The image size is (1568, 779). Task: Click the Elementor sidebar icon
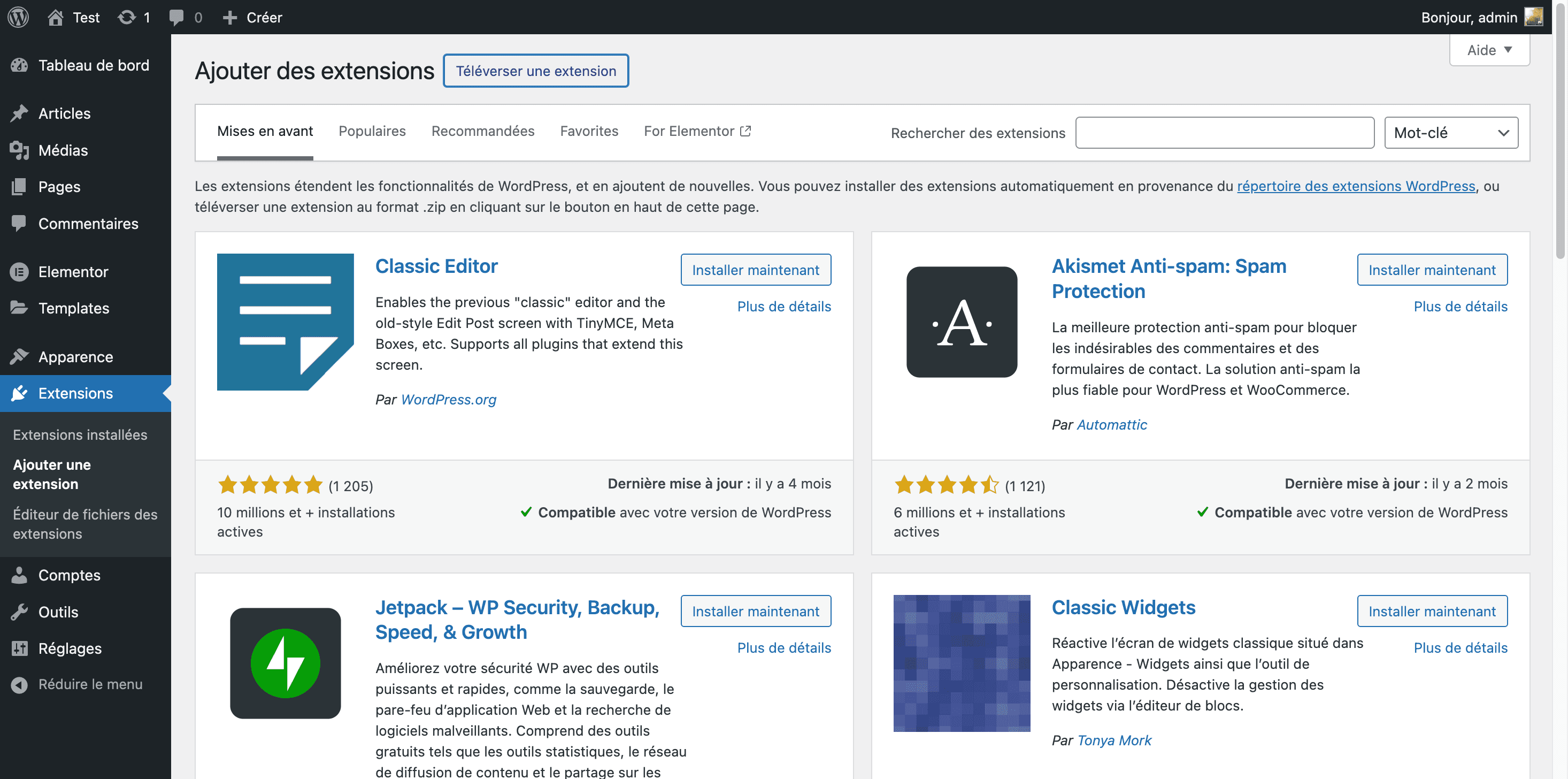pos(19,272)
